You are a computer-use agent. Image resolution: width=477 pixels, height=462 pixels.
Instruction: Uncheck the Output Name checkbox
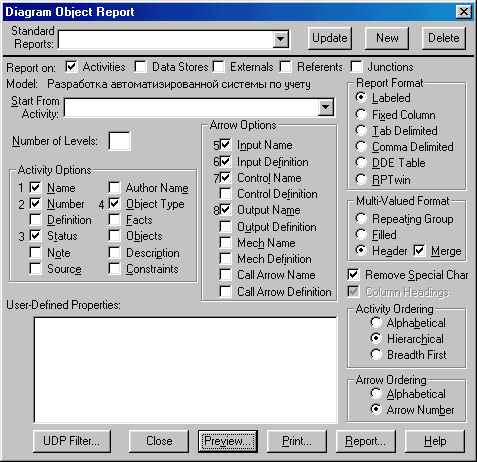pyautogui.click(x=225, y=210)
